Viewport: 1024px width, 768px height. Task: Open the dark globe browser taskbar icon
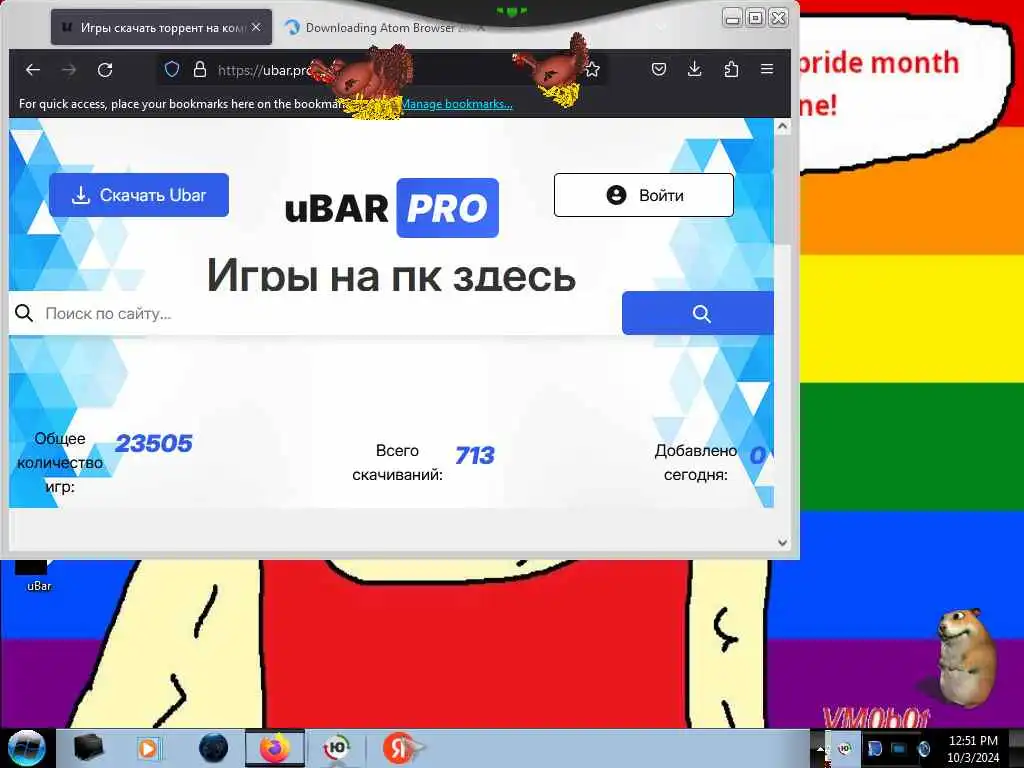[x=214, y=748]
